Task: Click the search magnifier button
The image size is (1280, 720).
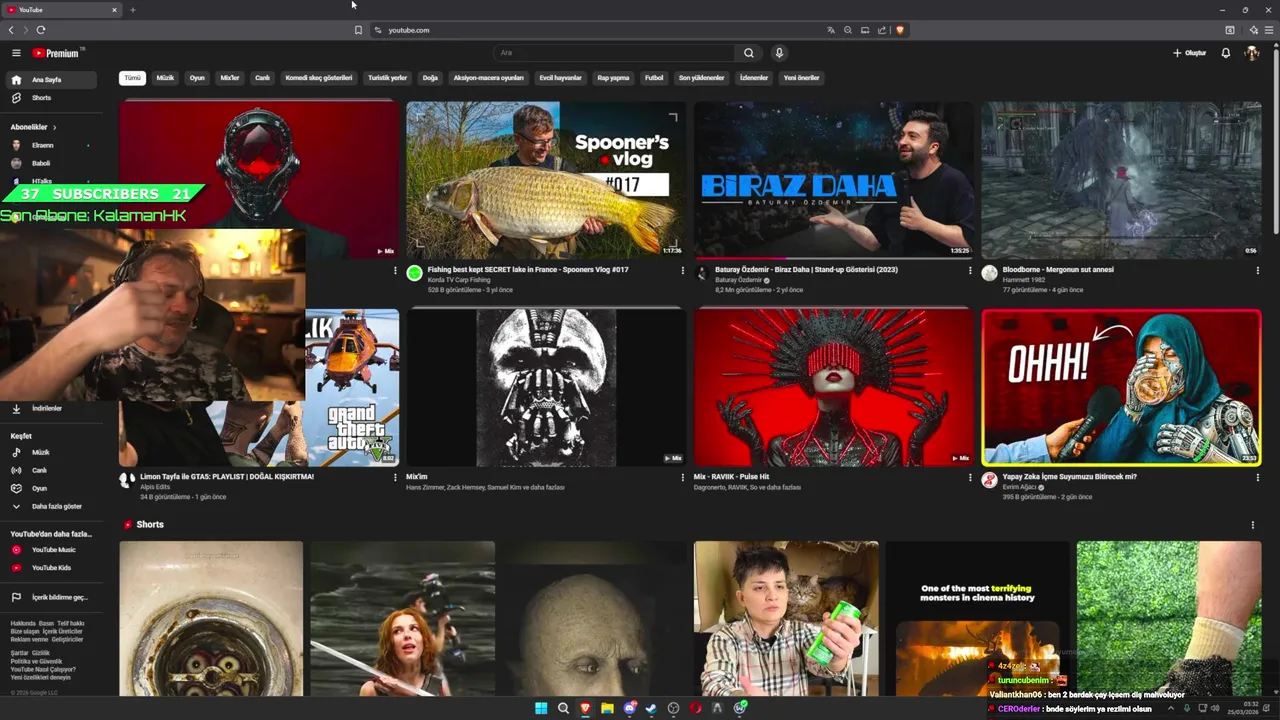Action: [748, 53]
